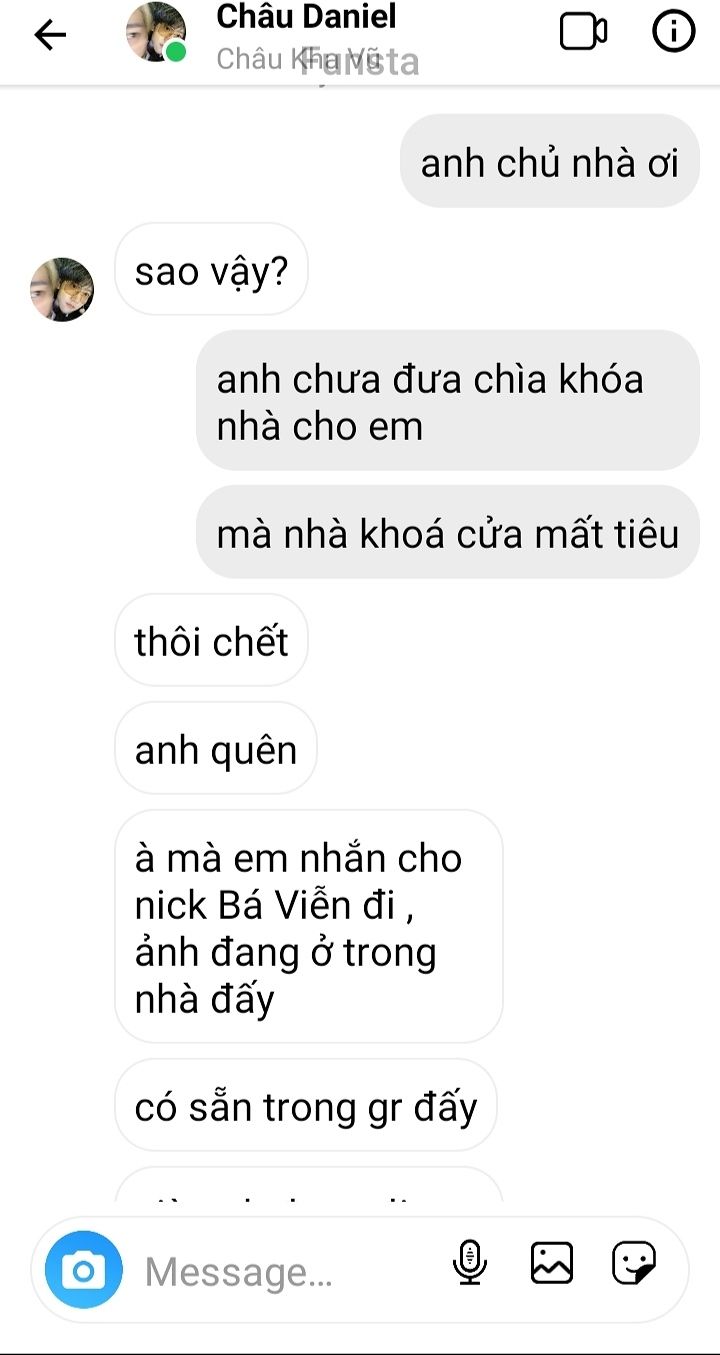720x1355 pixels.
Task: Tap the green online status dot
Action: pyautogui.click(x=176, y=52)
